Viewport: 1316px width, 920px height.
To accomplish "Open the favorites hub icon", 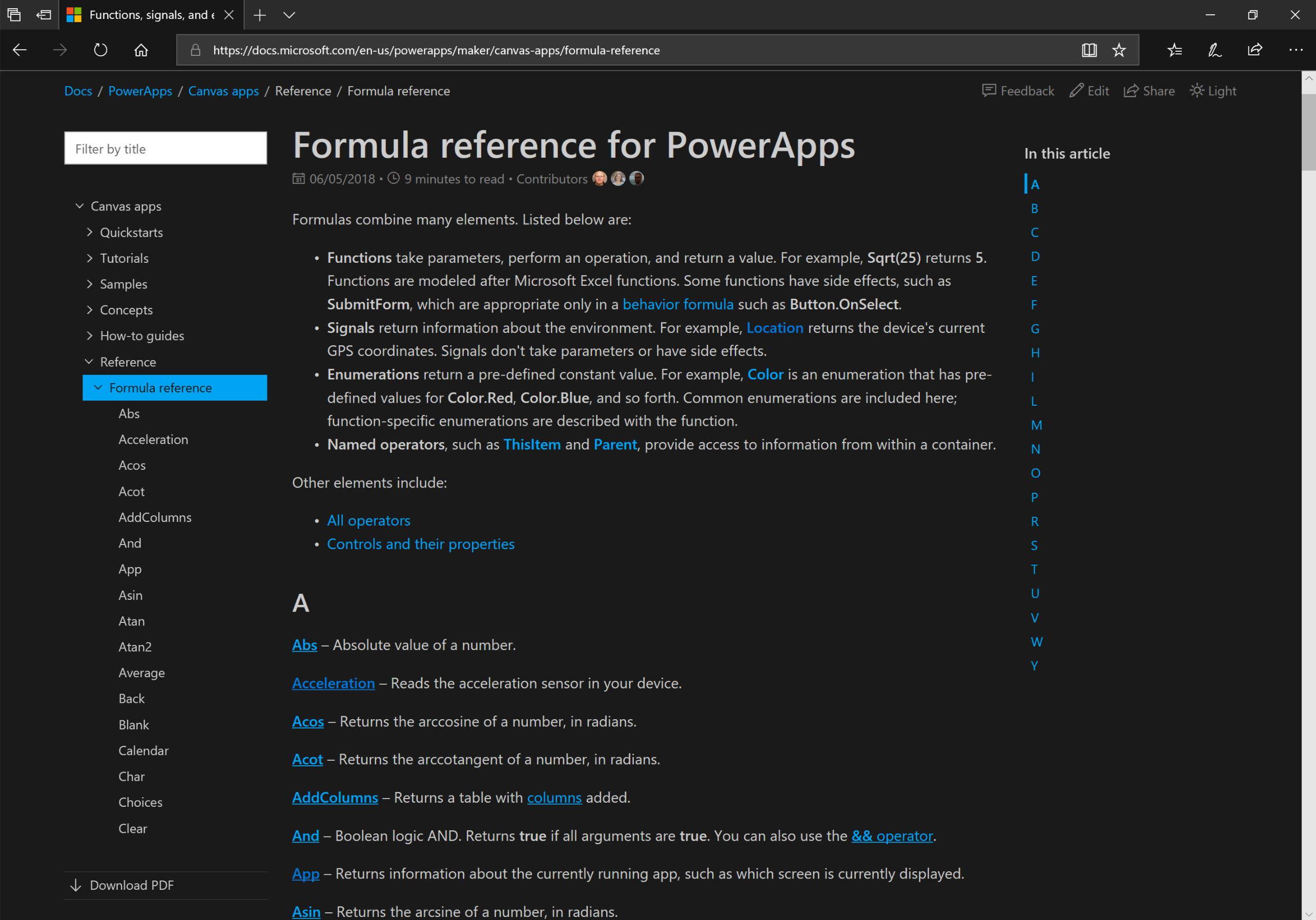I will pyautogui.click(x=1175, y=50).
